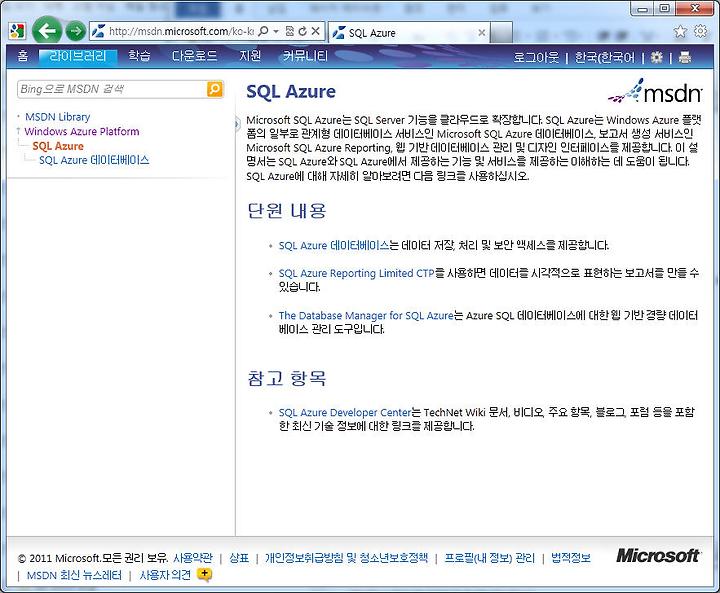
Task: Open the 학습 menu item
Action: 139,56
